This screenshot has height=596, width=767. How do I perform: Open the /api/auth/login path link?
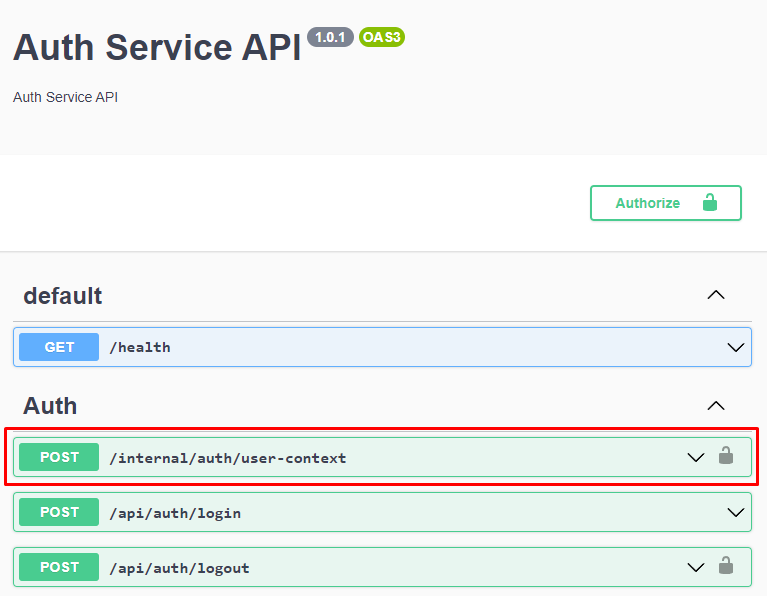pos(175,513)
